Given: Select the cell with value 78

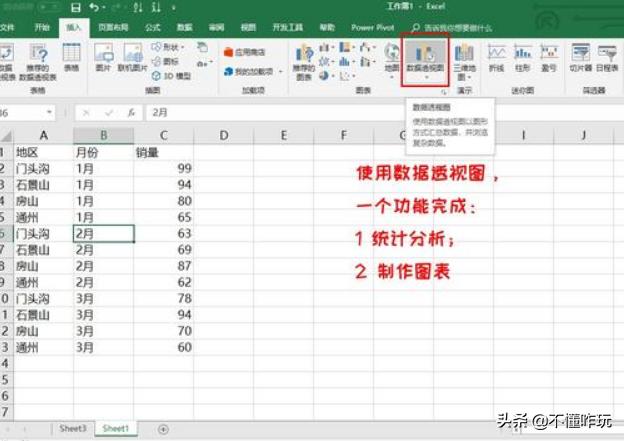Looking at the screenshot, I should pos(164,299).
